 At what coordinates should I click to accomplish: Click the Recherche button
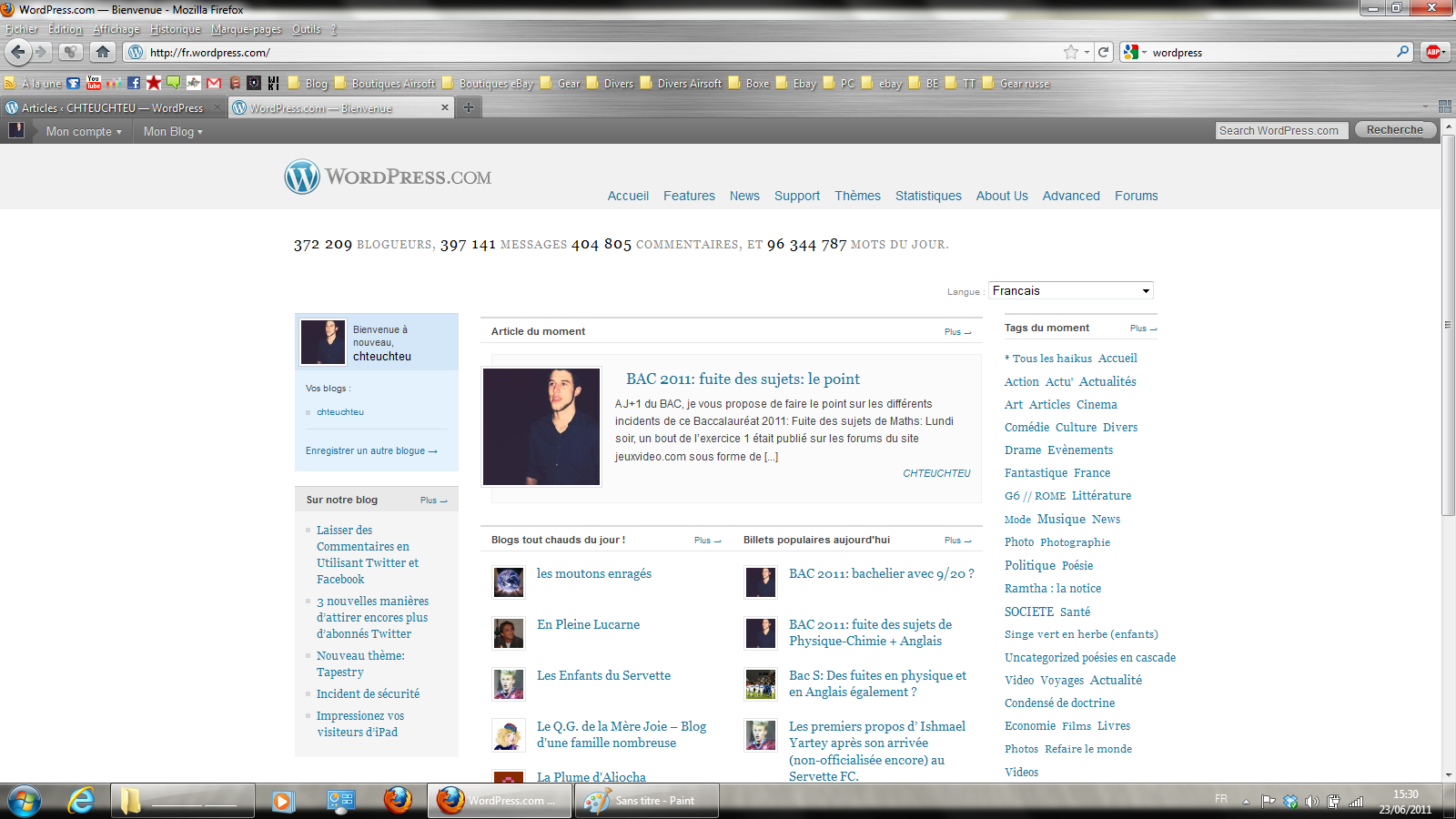pos(1394,130)
